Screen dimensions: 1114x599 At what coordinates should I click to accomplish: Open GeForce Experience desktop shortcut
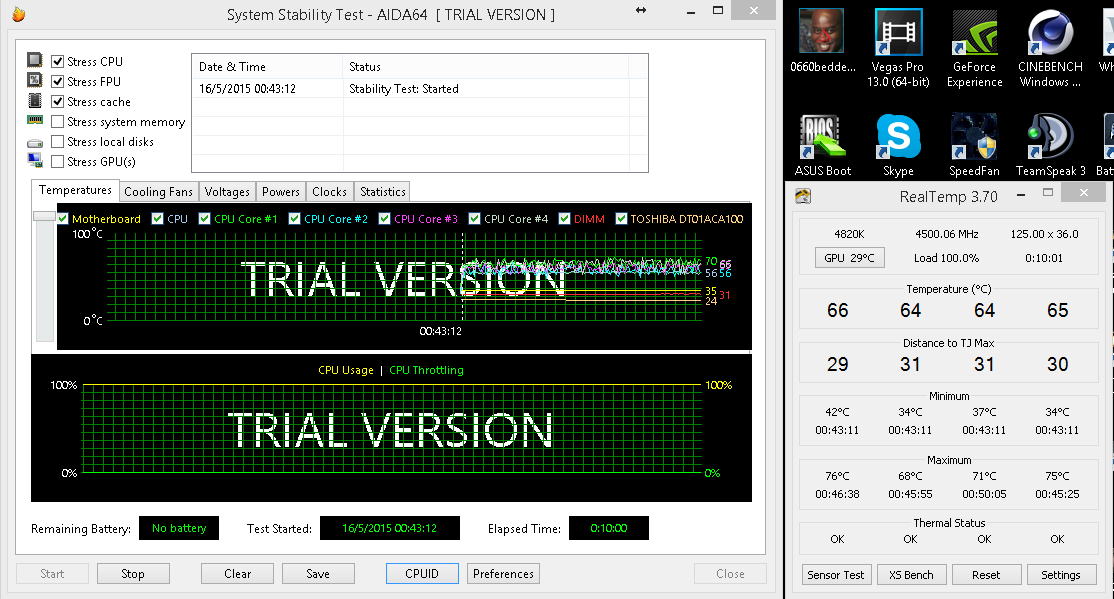pyautogui.click(x=974, y=48)
